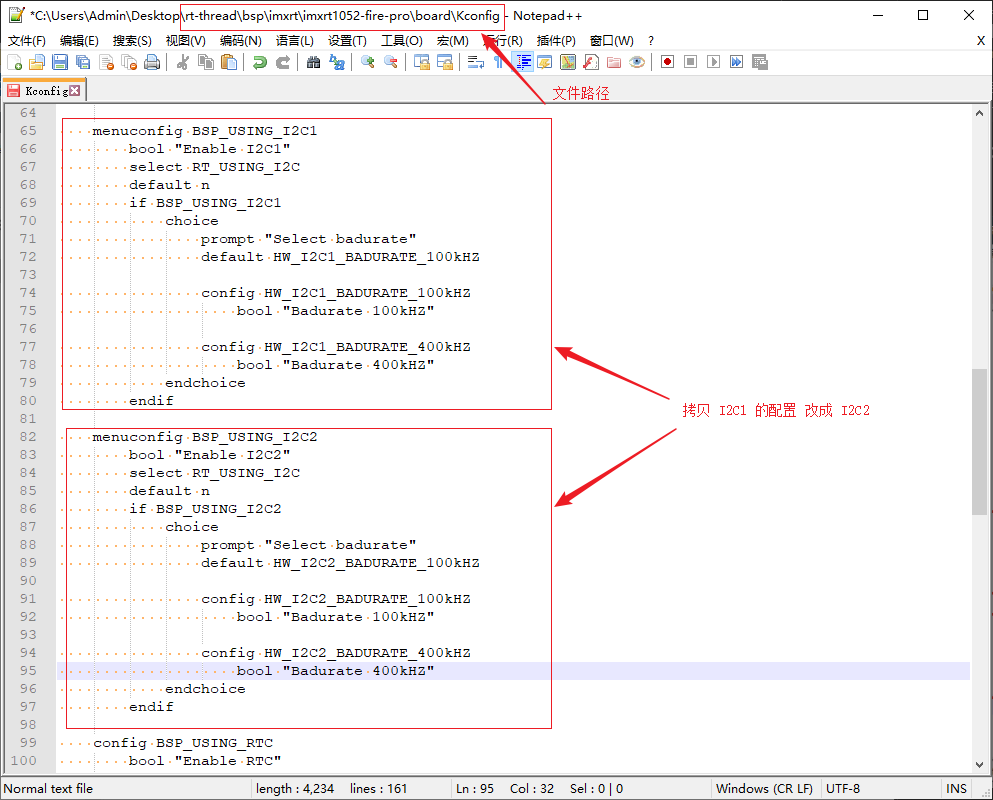Click the Zoom In magnifier icon
This screenshot has height=800, width=993.
tap(368, 62)
